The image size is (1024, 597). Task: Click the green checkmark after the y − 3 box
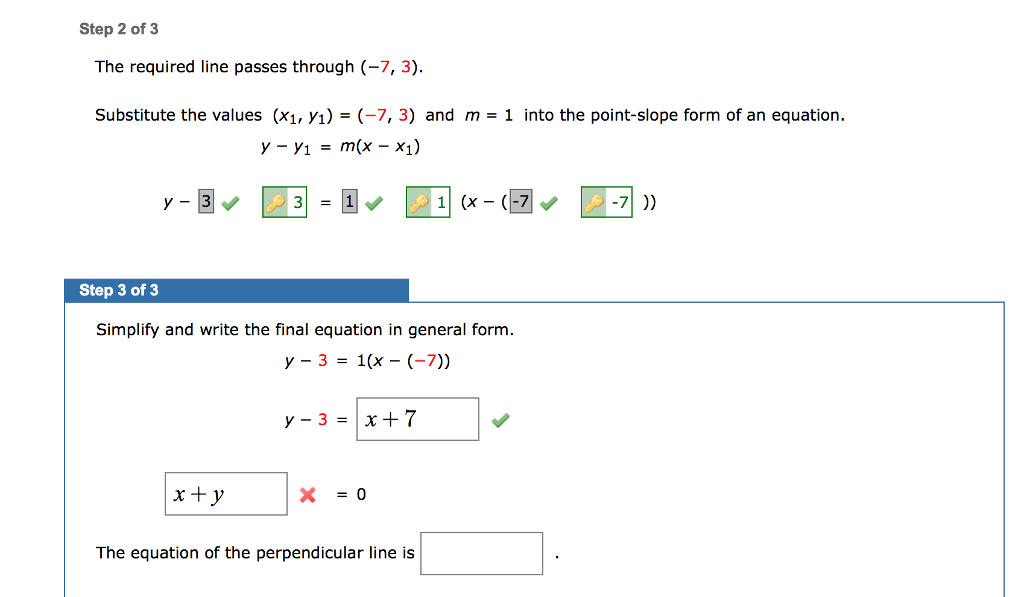coord(230,203)
